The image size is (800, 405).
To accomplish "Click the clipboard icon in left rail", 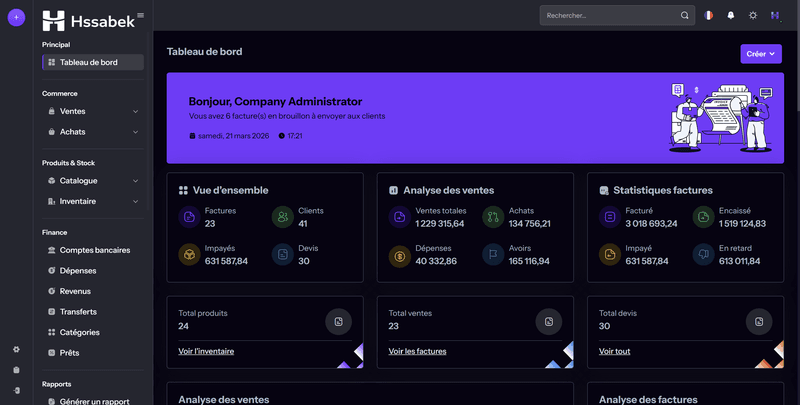I will [16, 369].
